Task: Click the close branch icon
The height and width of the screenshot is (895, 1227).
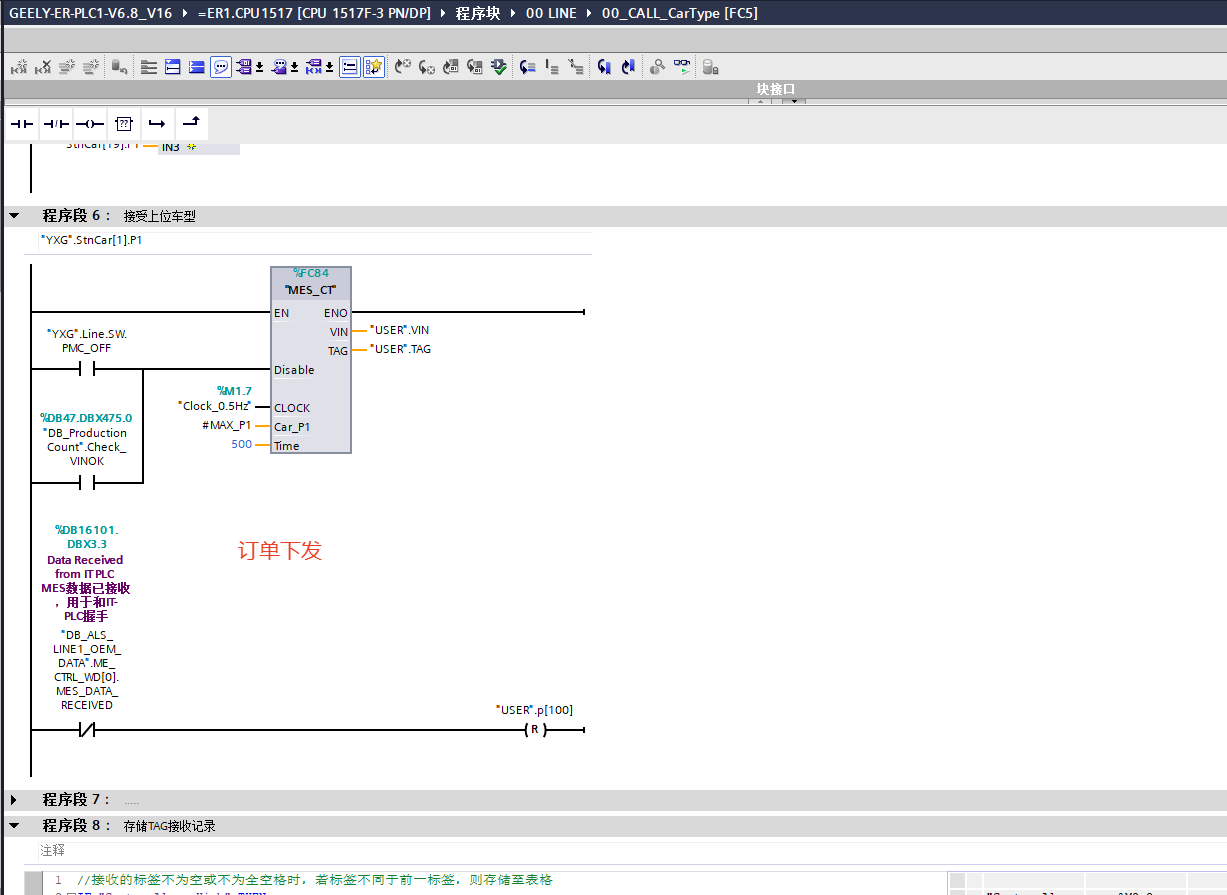Action: (191, 124)
